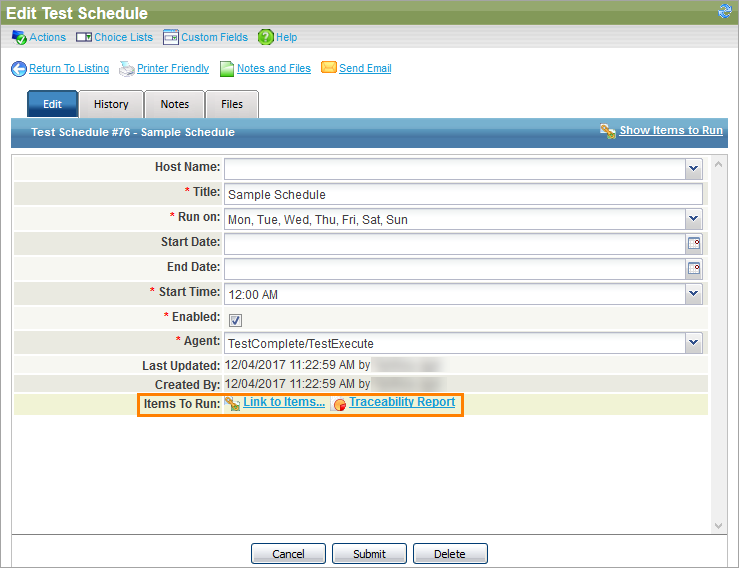This screenshot has width=739, height=568.
Task: Click the Start Time field showing 12:00 AM
Action: pos(455,294)
